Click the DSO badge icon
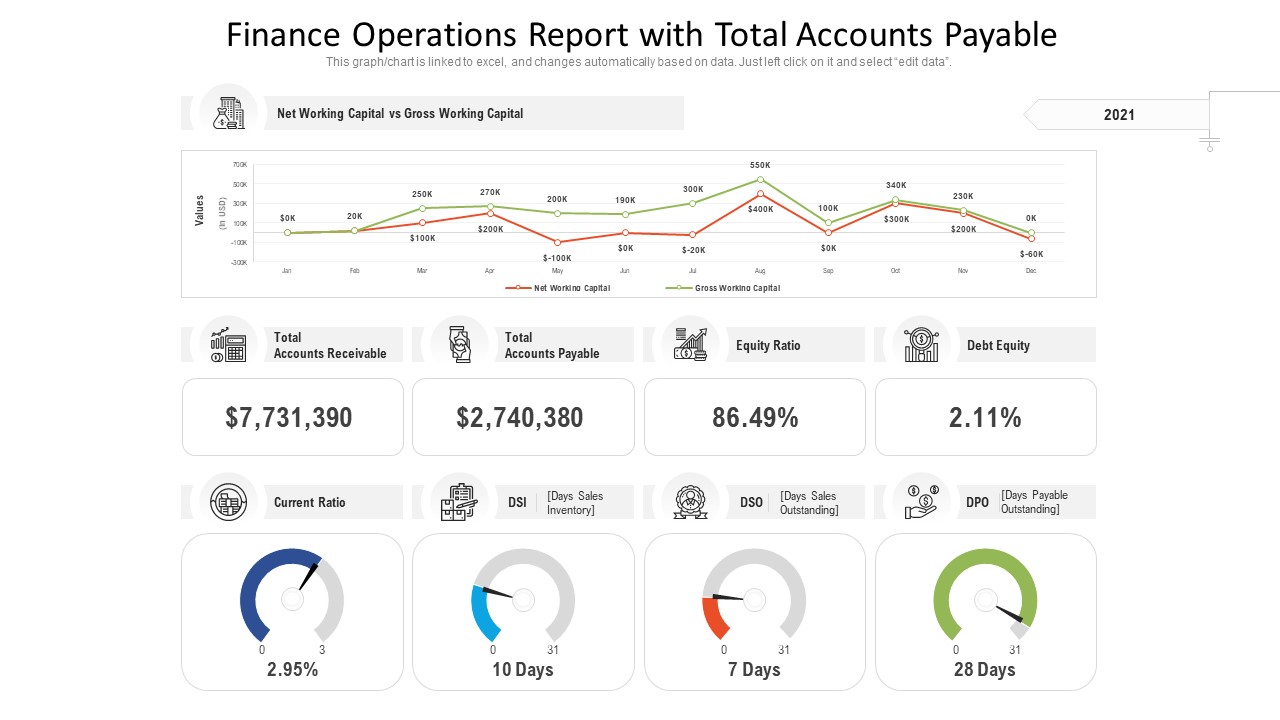 coord(690,502)
